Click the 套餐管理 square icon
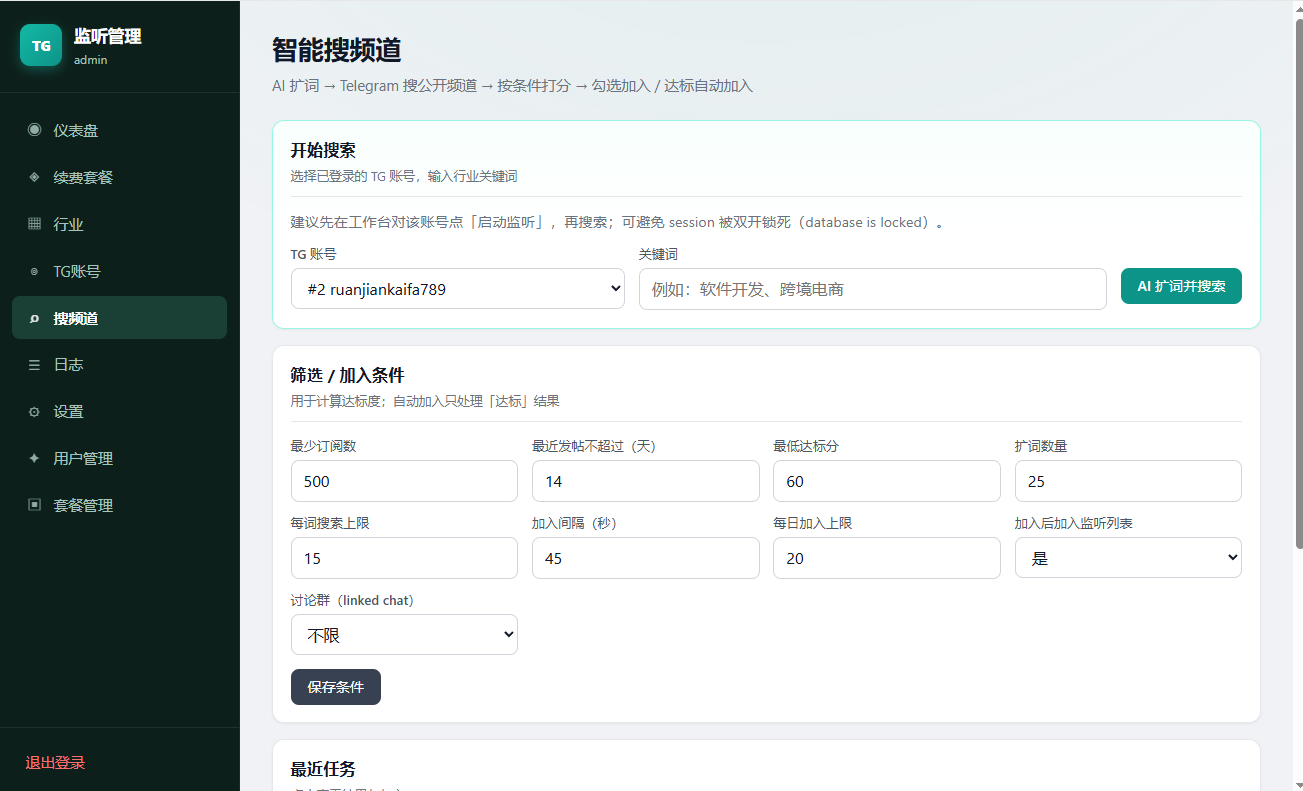 point(35,505)
